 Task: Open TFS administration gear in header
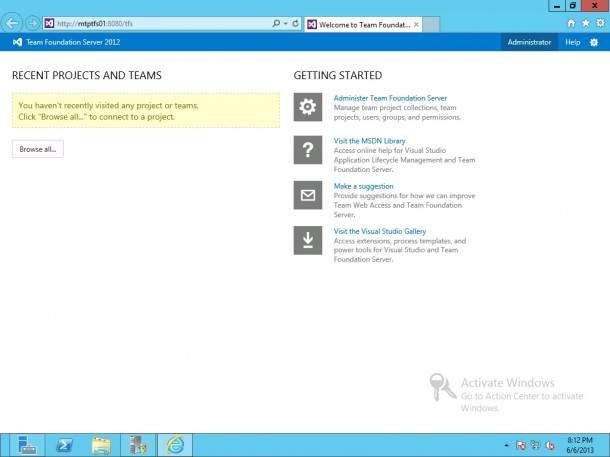(594, 42)
